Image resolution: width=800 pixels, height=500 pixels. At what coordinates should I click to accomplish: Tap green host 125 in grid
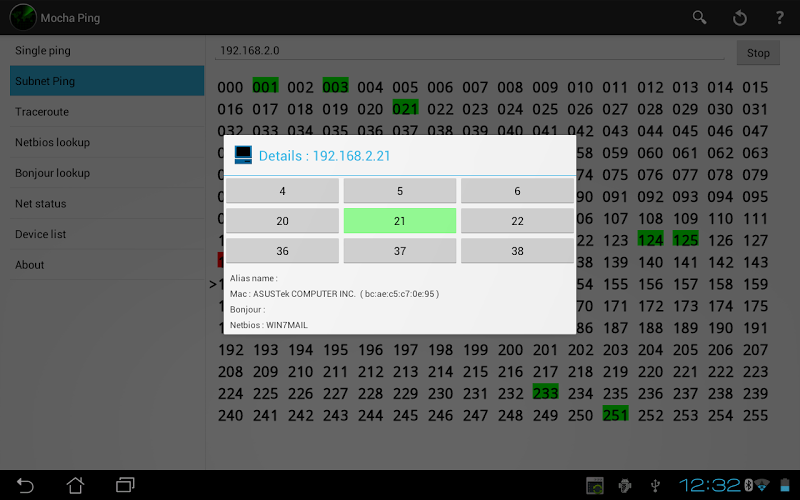point(685,239)
